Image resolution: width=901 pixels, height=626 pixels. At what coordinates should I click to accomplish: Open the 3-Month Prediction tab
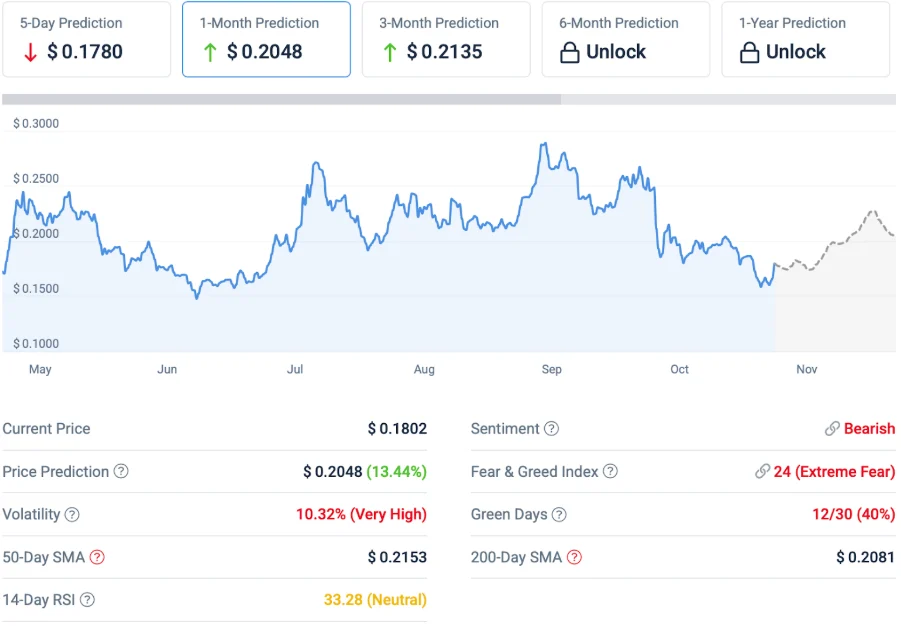[446, 39]
